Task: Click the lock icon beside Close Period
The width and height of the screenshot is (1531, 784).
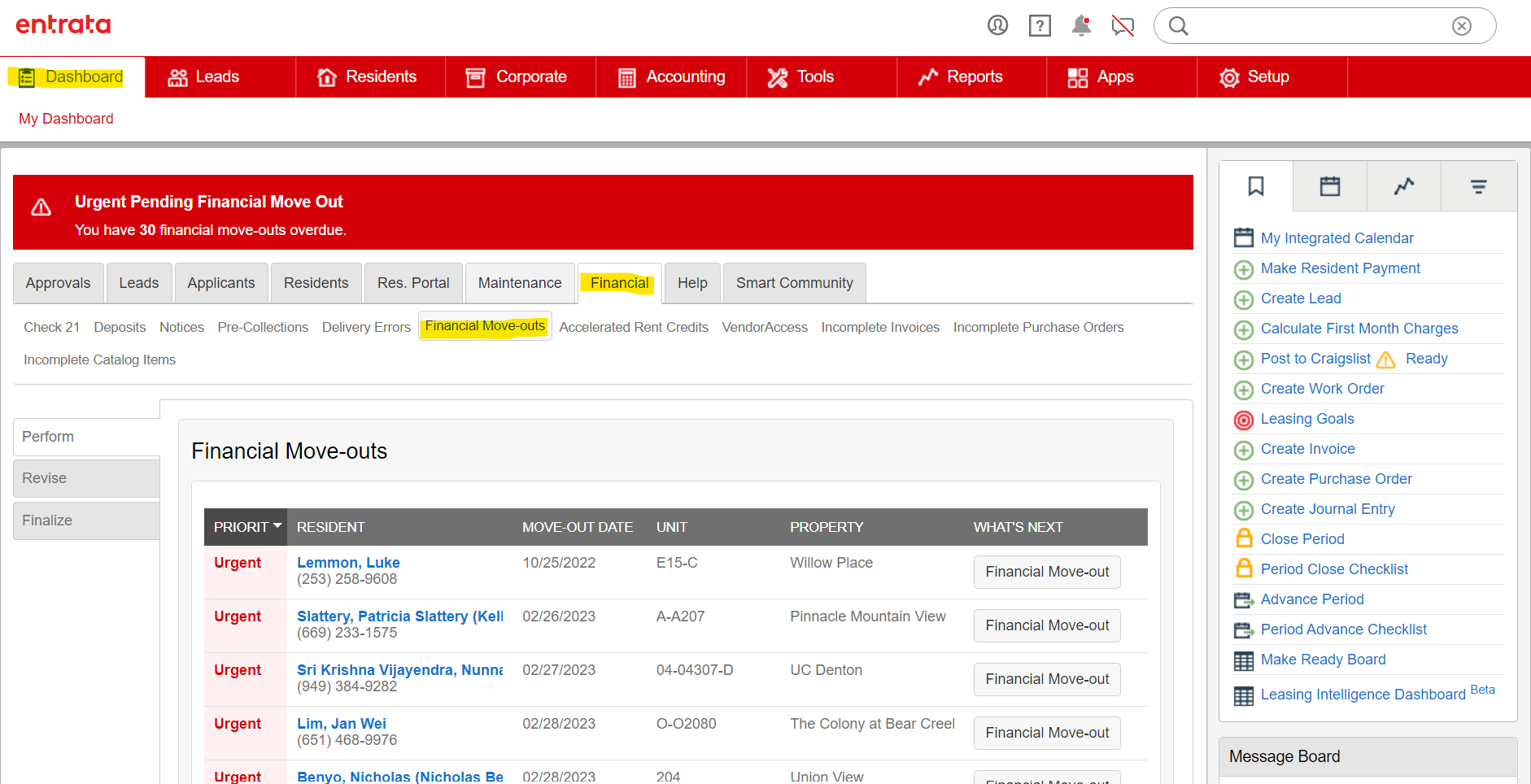Action: coord(1244,538)
